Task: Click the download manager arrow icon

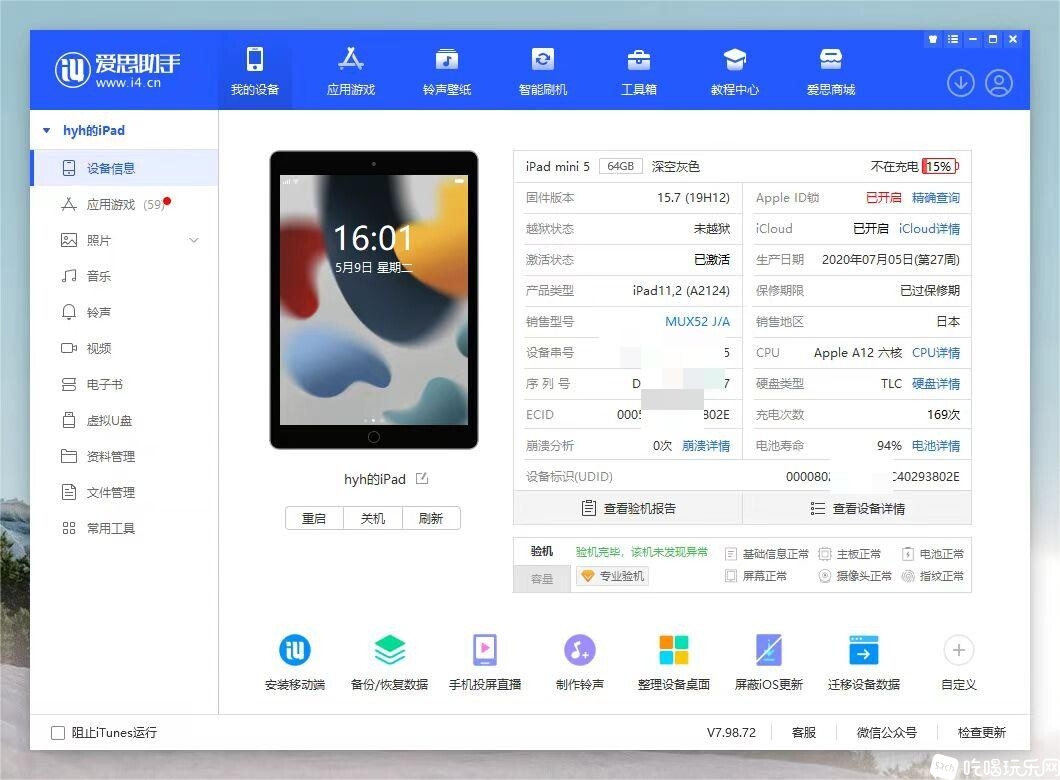Action: (x=961, y=83)
